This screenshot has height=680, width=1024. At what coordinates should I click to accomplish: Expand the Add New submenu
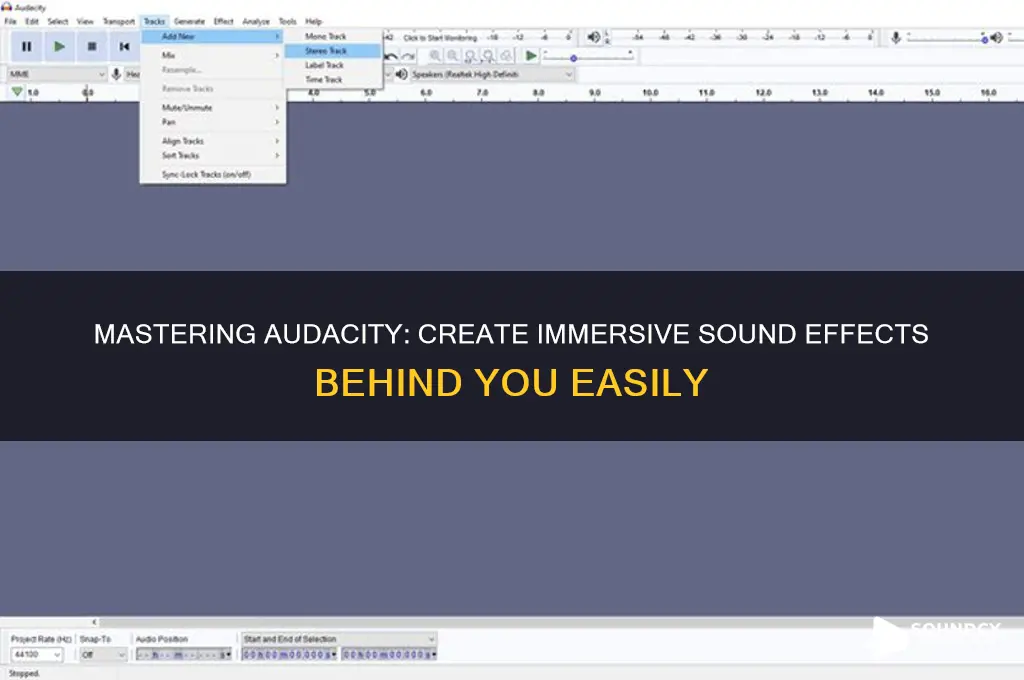pyautogui.click(x=213, y=37)
